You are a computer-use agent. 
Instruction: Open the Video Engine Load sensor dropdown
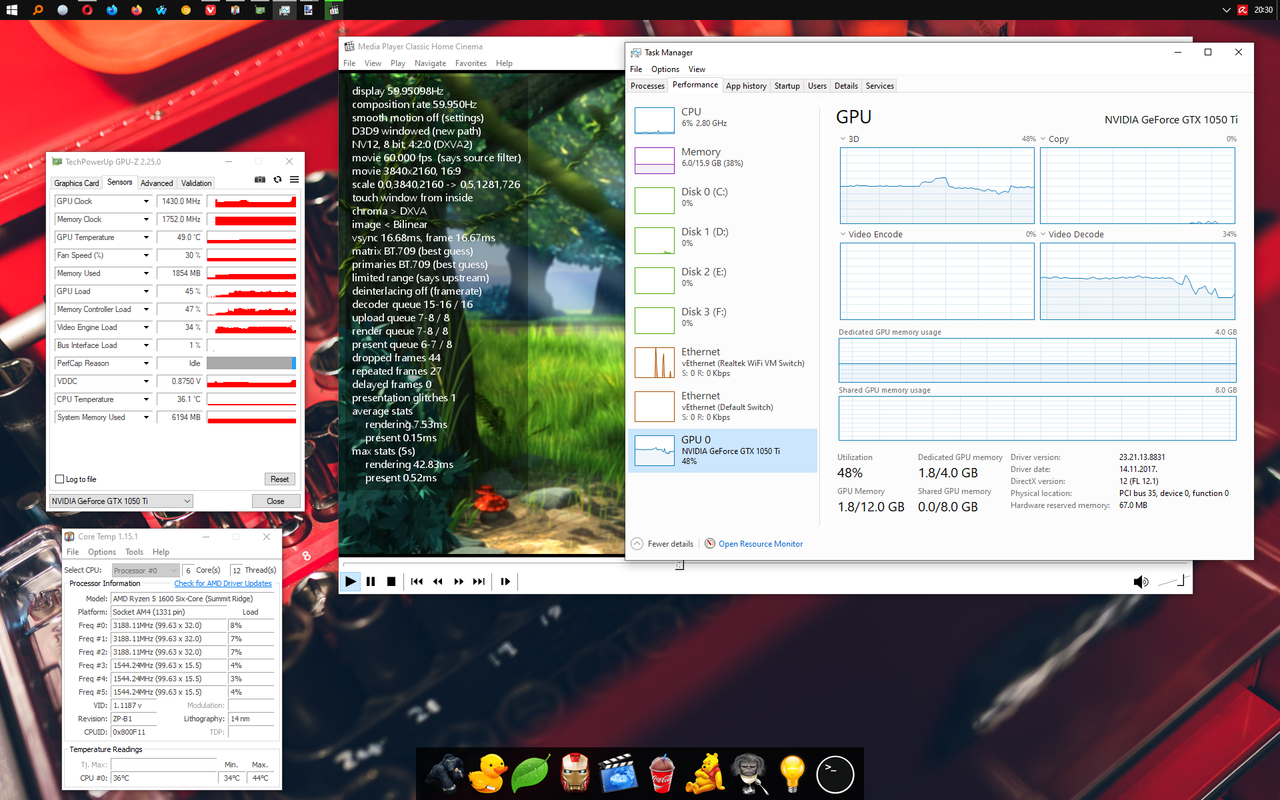pyautogui.click(x=146, y=327)
